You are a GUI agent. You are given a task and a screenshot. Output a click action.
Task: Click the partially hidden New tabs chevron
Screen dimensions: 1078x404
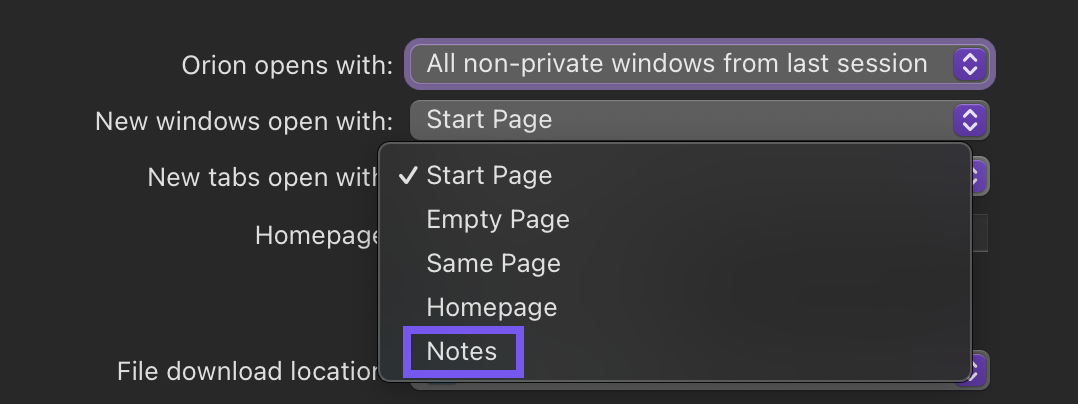click(x=980, y=178)
